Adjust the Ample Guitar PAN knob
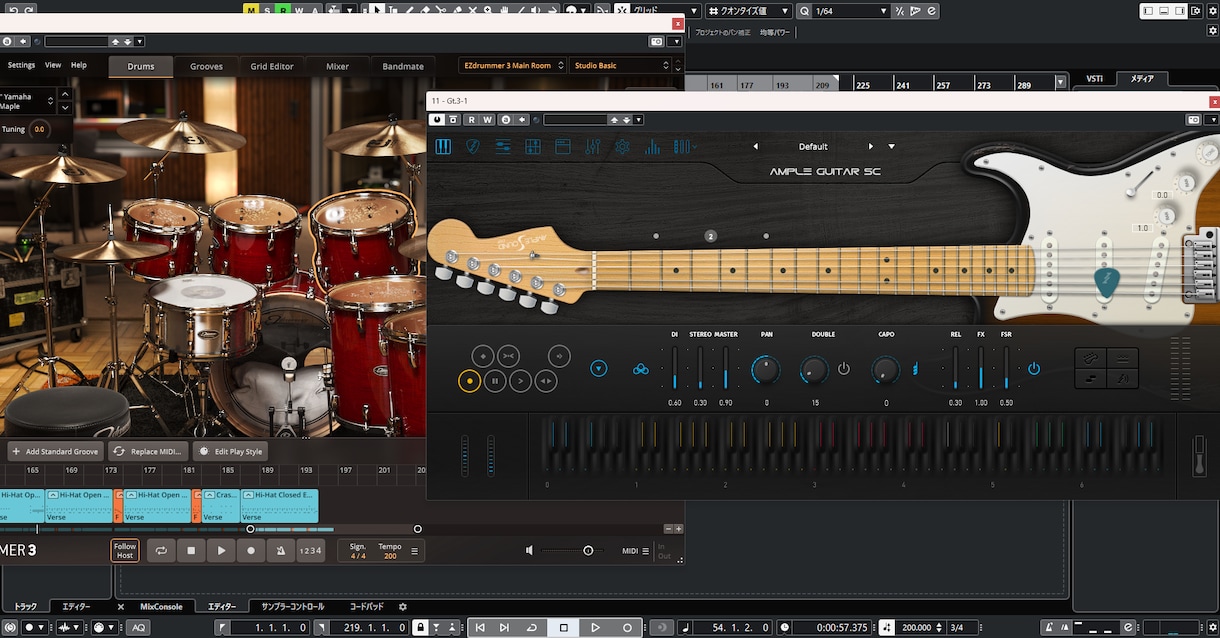This screenshot has height=638, width=1220. pos(765,371)
